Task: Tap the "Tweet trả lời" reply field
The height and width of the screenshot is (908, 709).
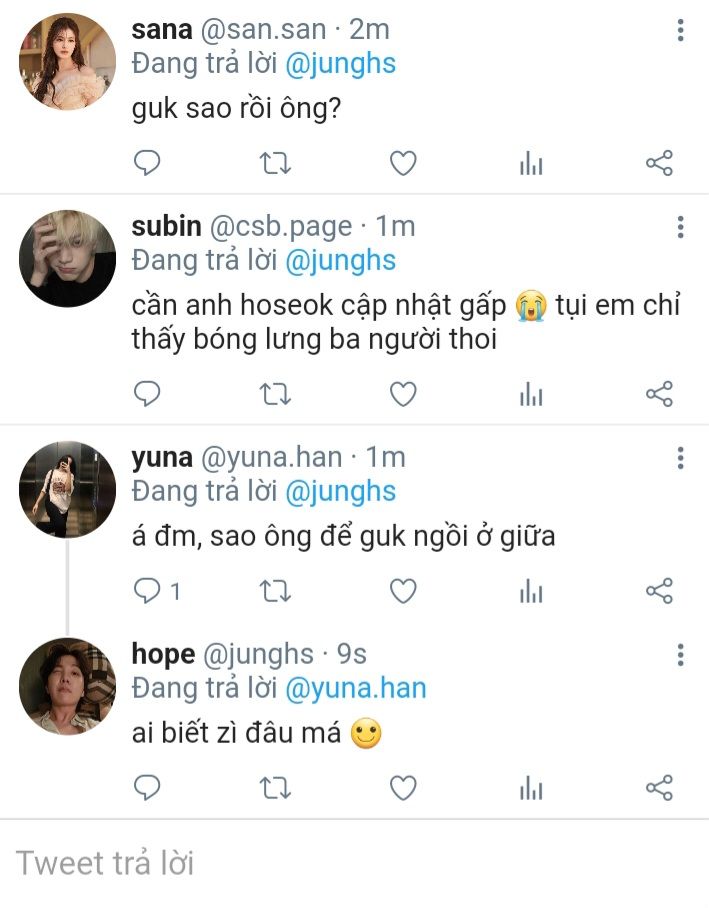Action: coord(354,863)
